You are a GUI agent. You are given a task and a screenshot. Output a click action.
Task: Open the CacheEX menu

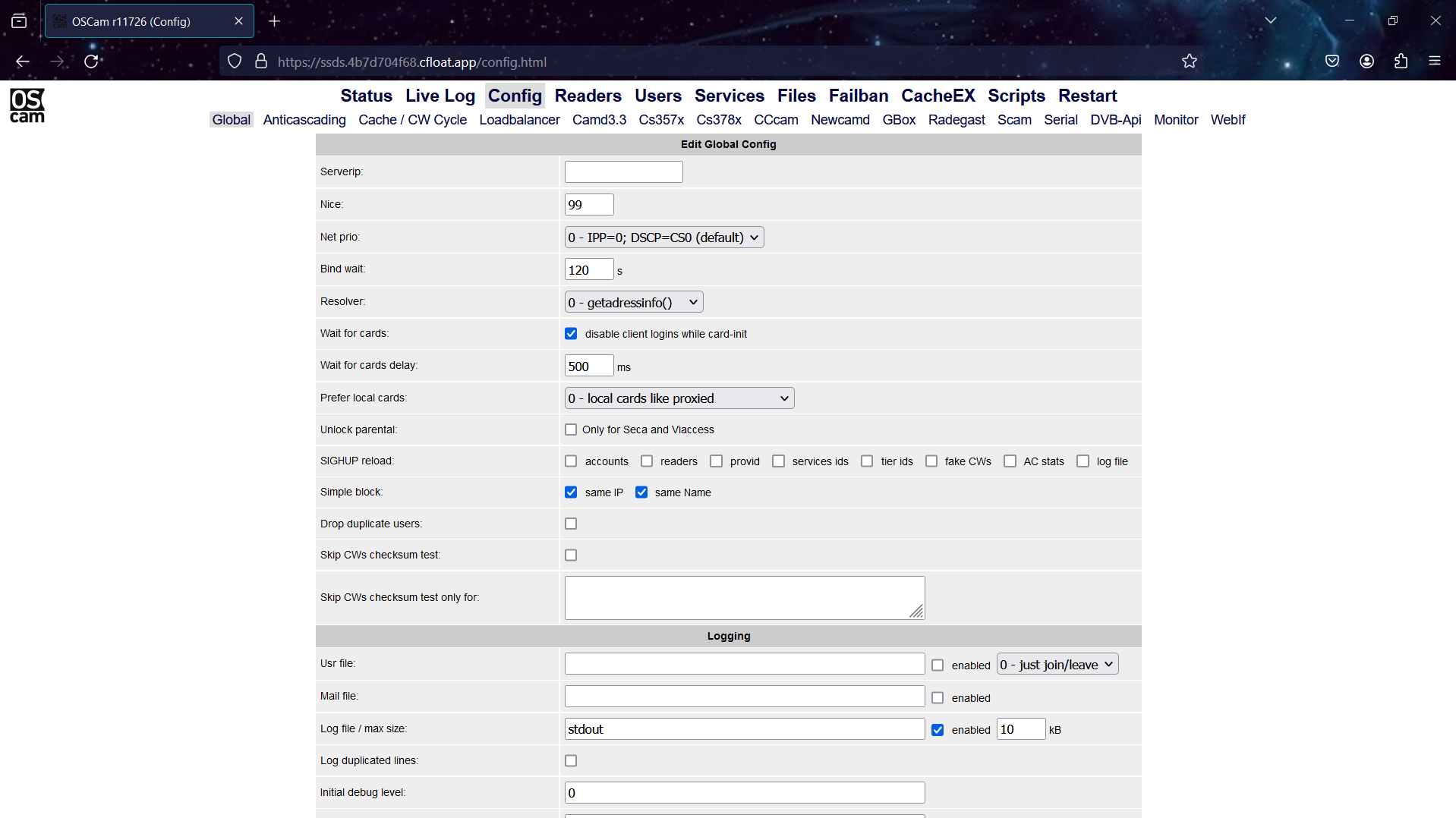(938, 96)
